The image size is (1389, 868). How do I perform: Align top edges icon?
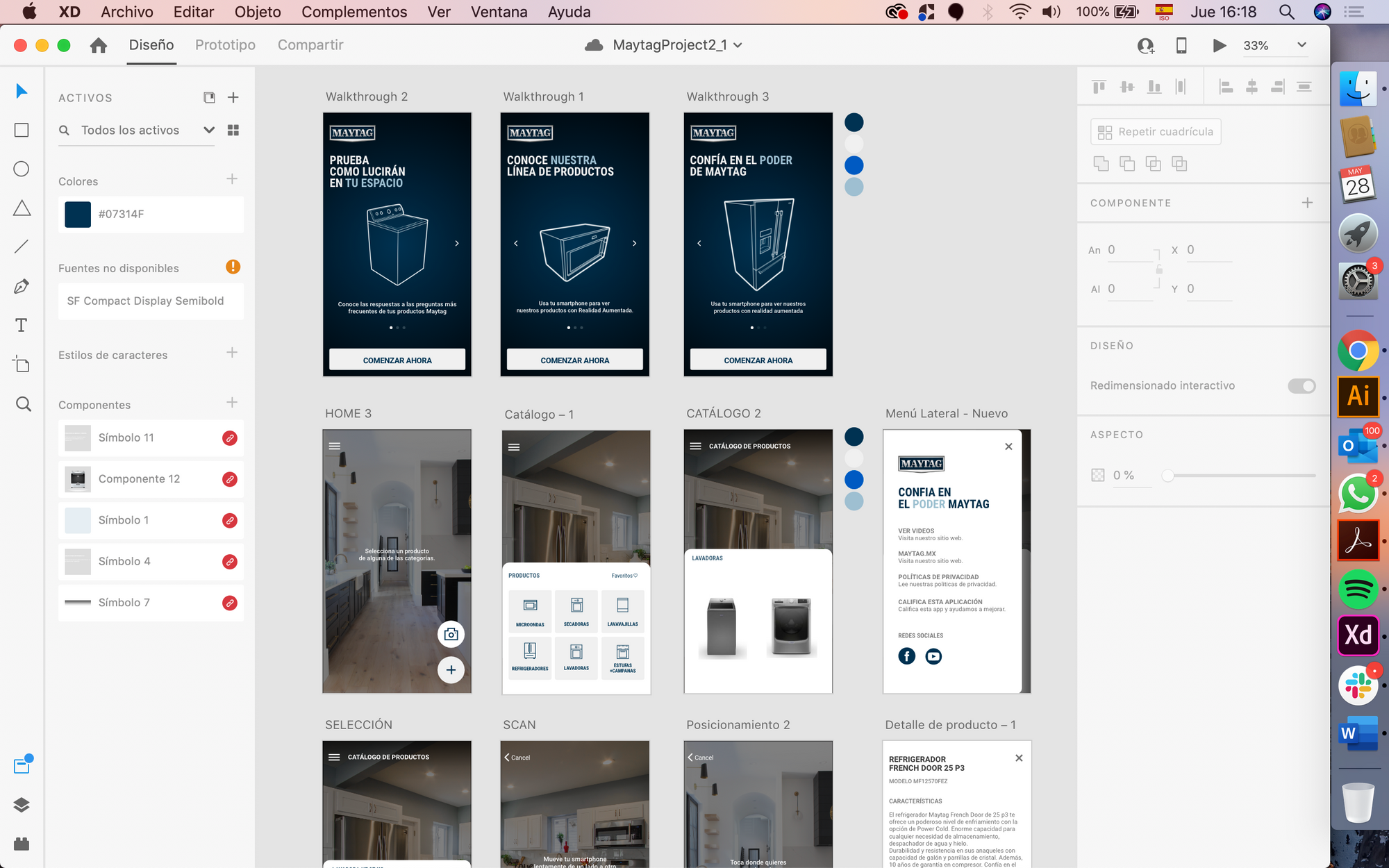point(1099,87)
